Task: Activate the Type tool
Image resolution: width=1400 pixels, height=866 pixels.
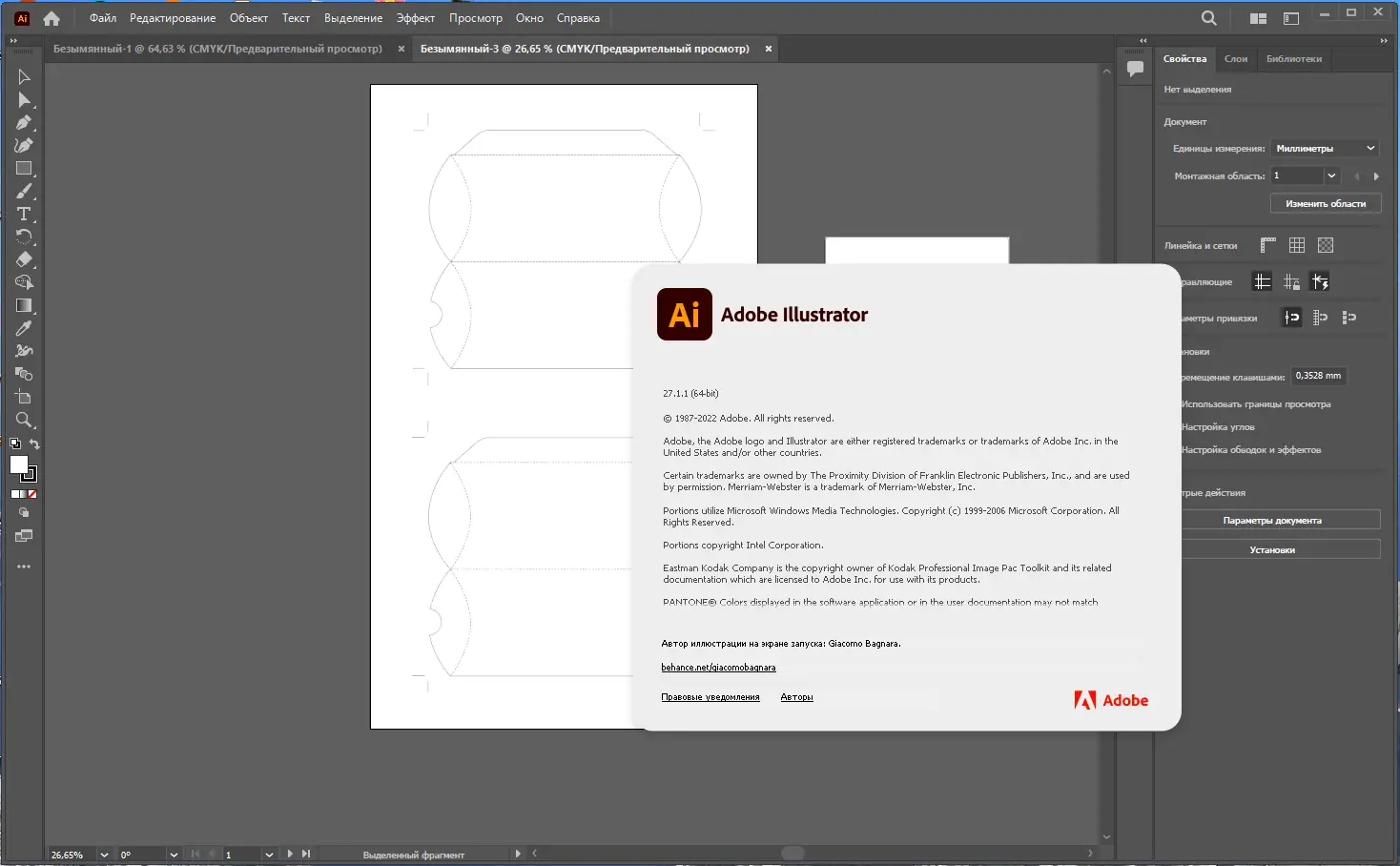Action: pos(23,214)
